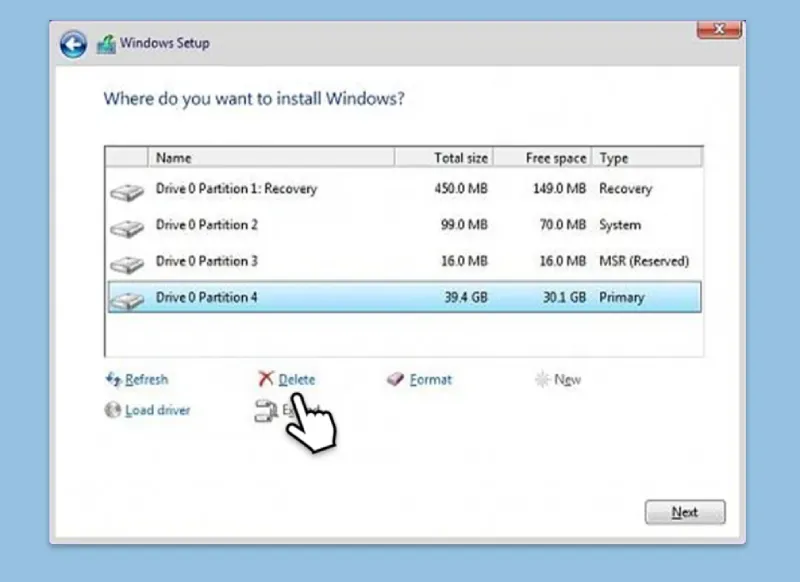Click the 450.0 MB total size cell

click(x=461, y=189)
